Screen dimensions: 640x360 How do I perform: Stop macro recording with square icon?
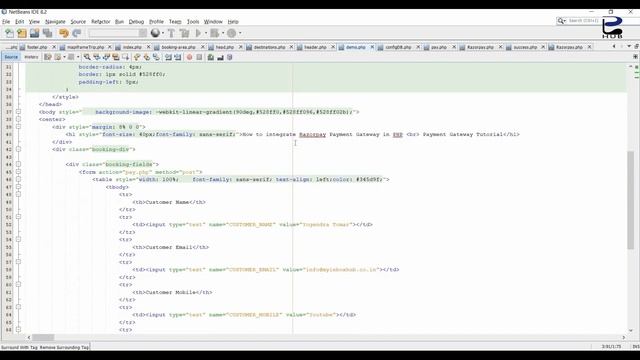(x=199, y=58)
